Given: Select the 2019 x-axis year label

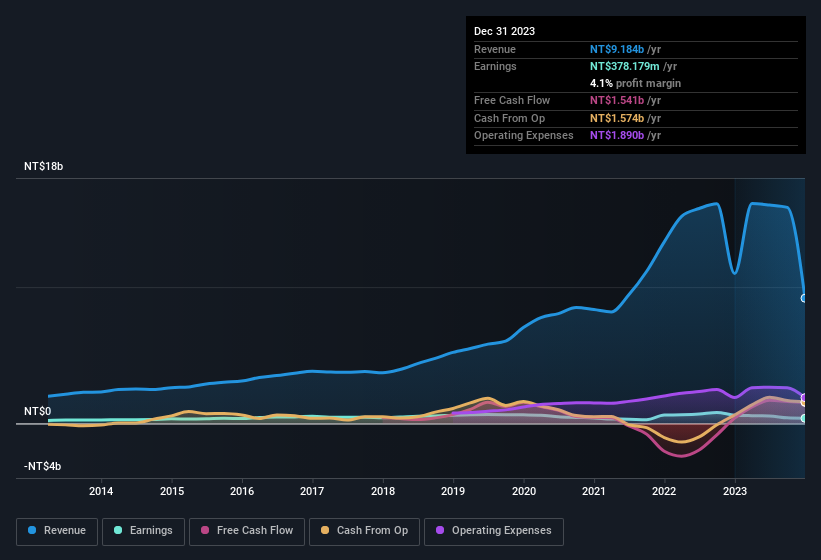Looking at the screenshot, I should click(453, 491).
